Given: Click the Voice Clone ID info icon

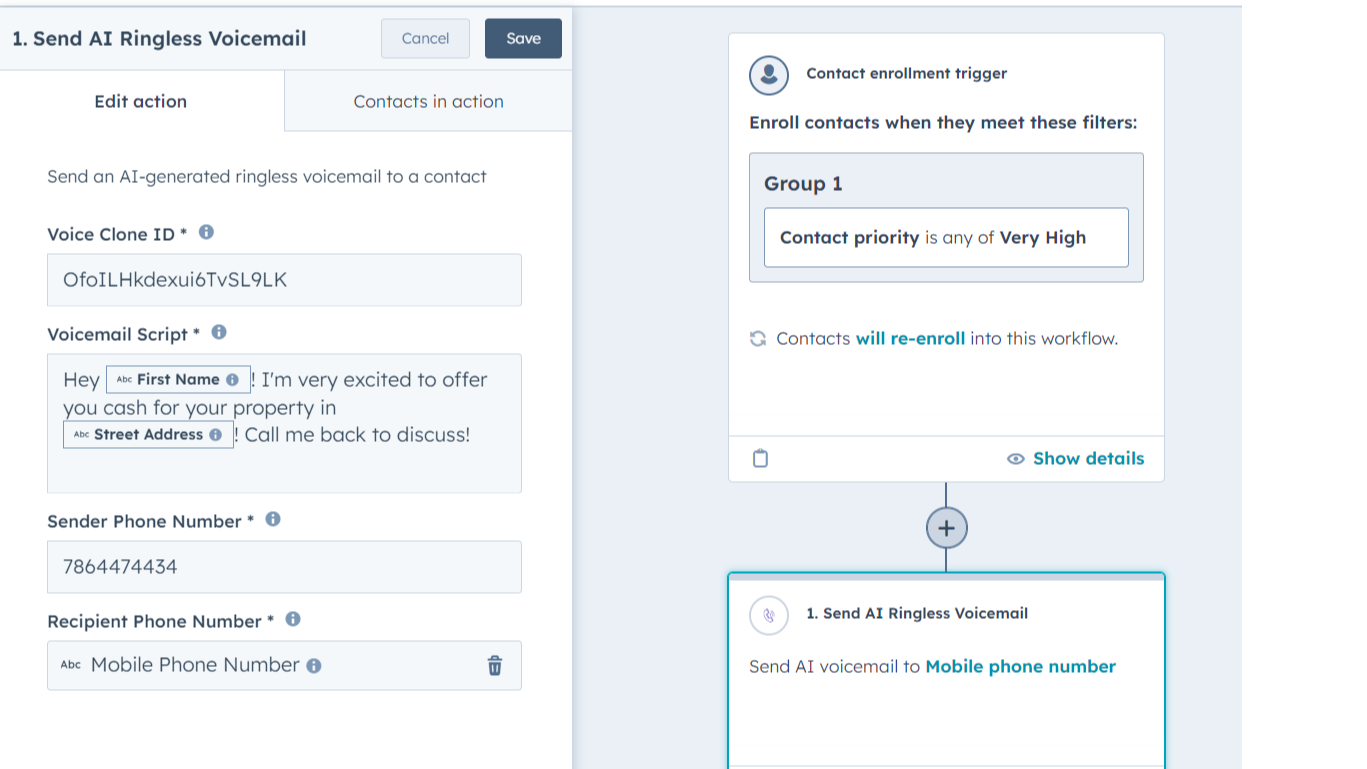Looking at the screenshot, I should pos(206,232).
